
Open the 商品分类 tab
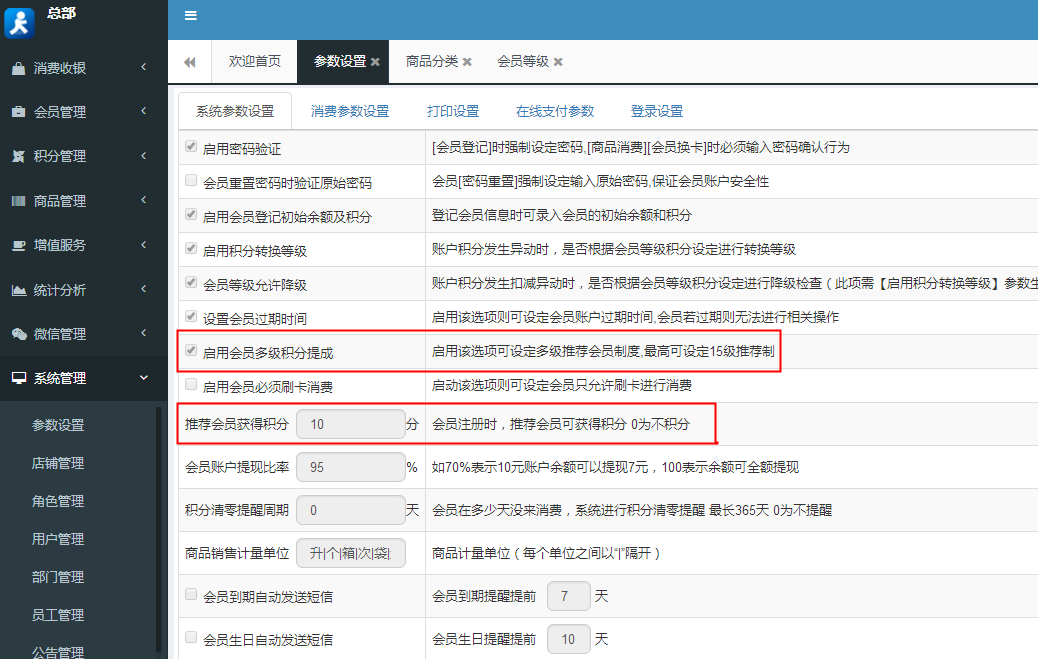(432, 60)
